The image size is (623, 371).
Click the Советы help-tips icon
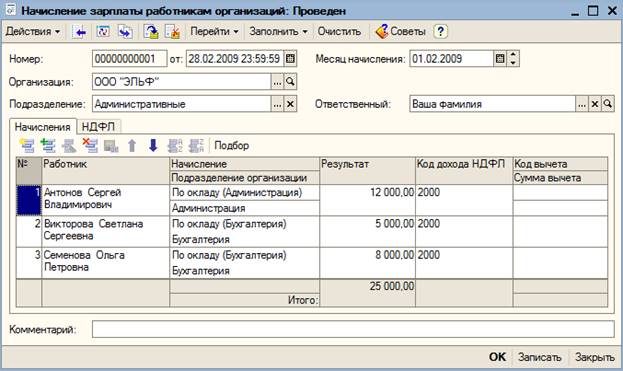tap(381, 31)
